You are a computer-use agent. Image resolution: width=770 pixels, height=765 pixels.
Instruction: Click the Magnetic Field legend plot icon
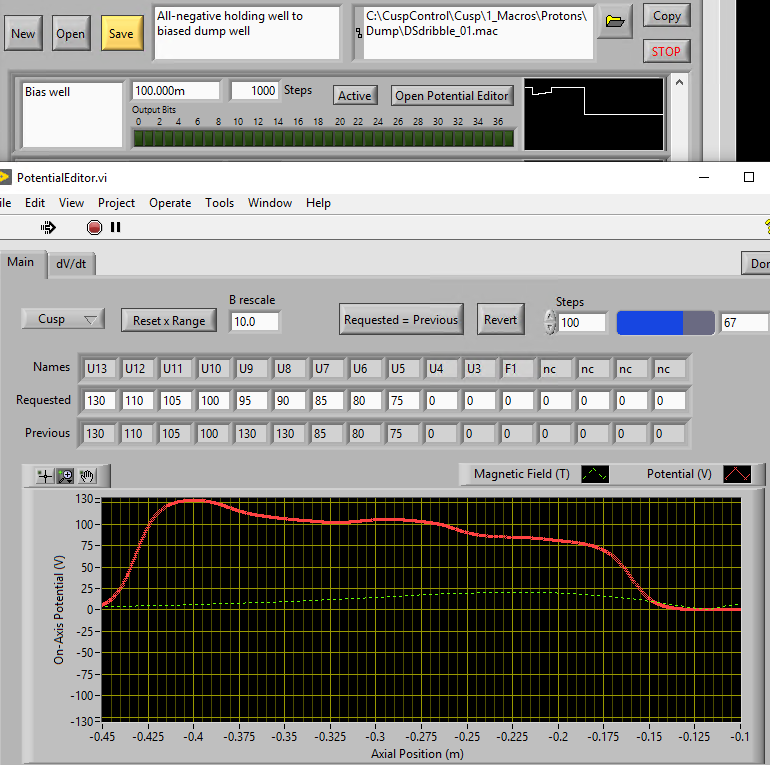pos(594,474)
